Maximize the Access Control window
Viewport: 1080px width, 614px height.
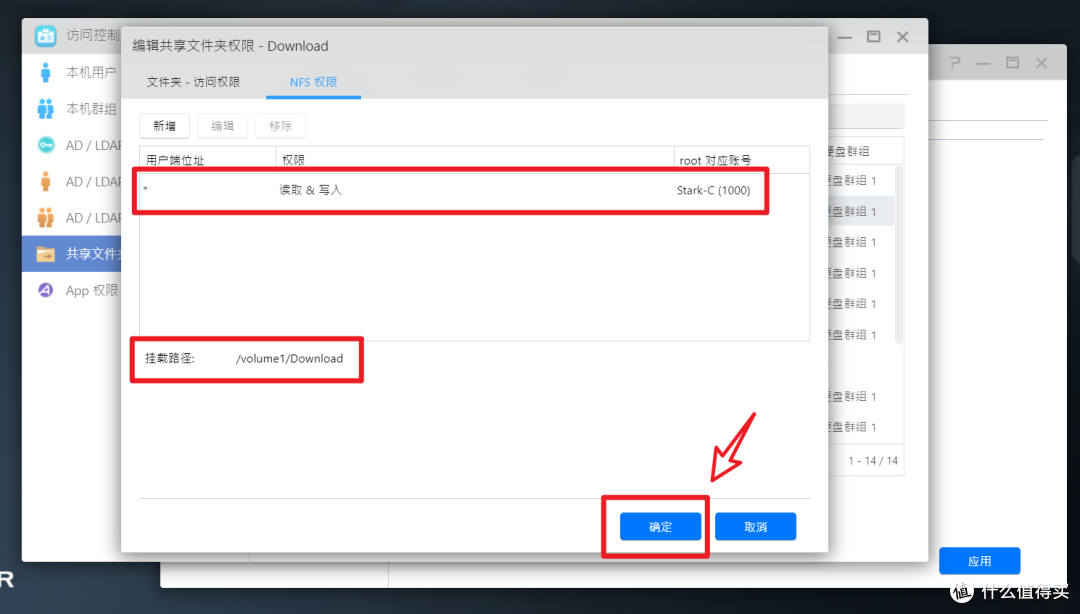873,37
